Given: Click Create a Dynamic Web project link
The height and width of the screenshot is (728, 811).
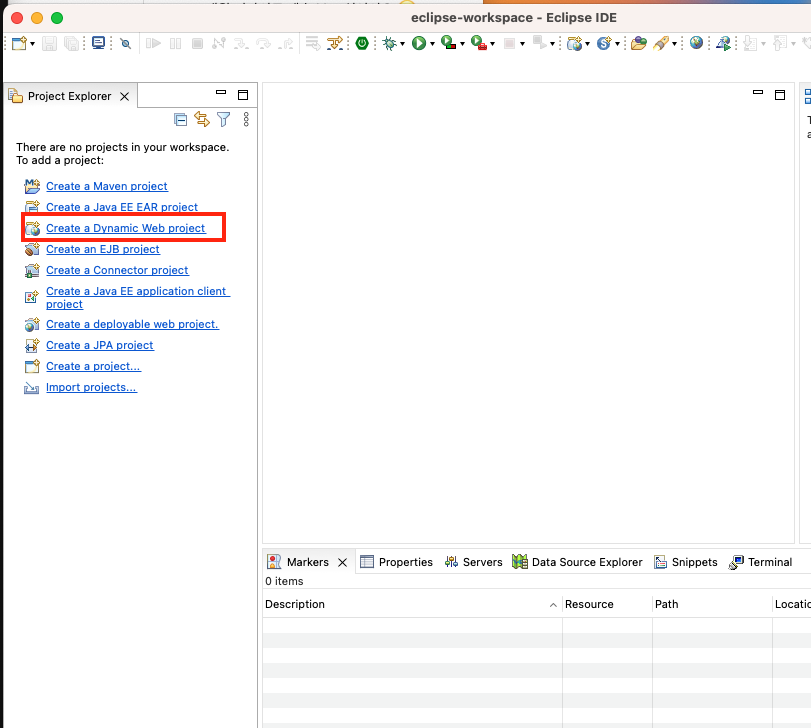Looking at the screenshot, I should [126, 229].
